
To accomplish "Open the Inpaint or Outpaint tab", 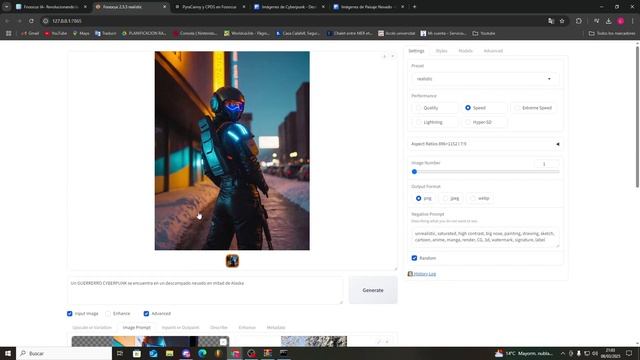I will click(180, 327).
